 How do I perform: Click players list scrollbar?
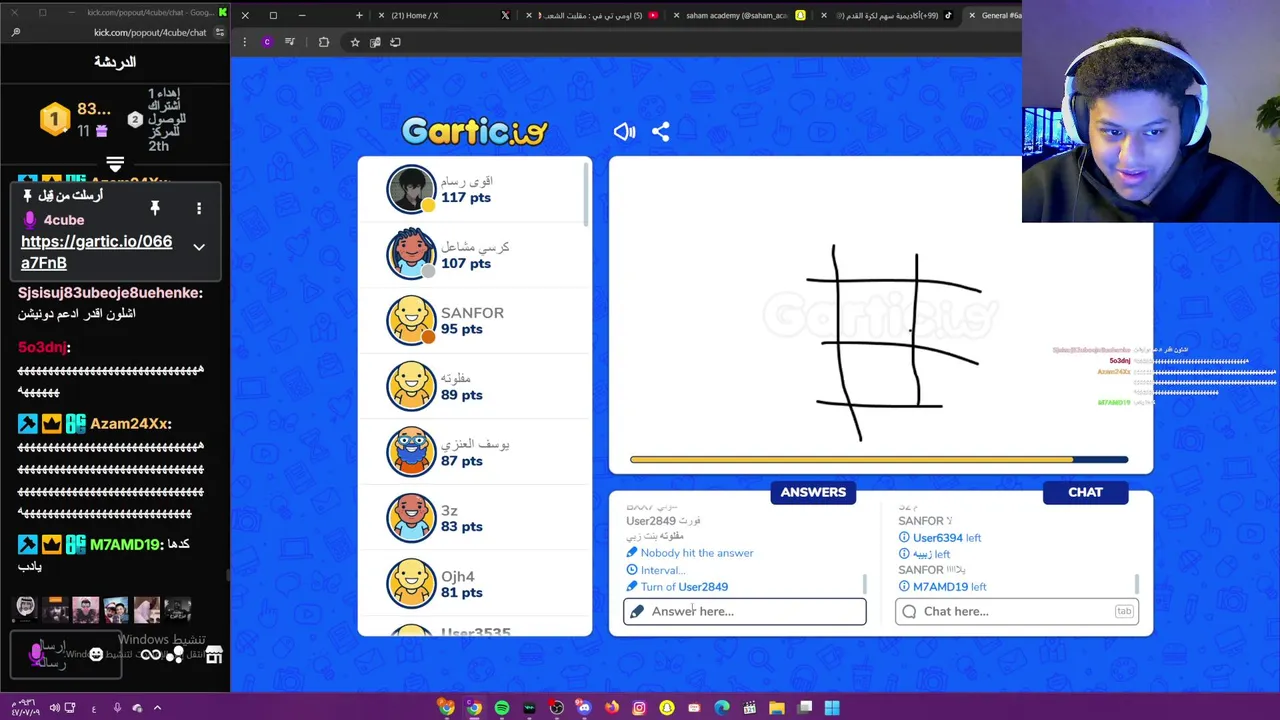[x=586, y=193]
